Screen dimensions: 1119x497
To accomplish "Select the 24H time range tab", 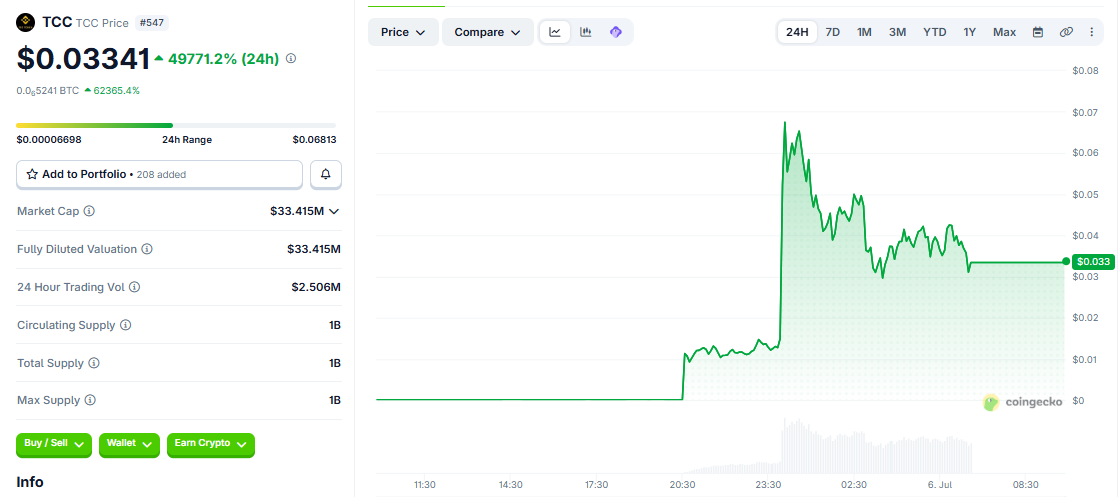I will click(797, 32).
